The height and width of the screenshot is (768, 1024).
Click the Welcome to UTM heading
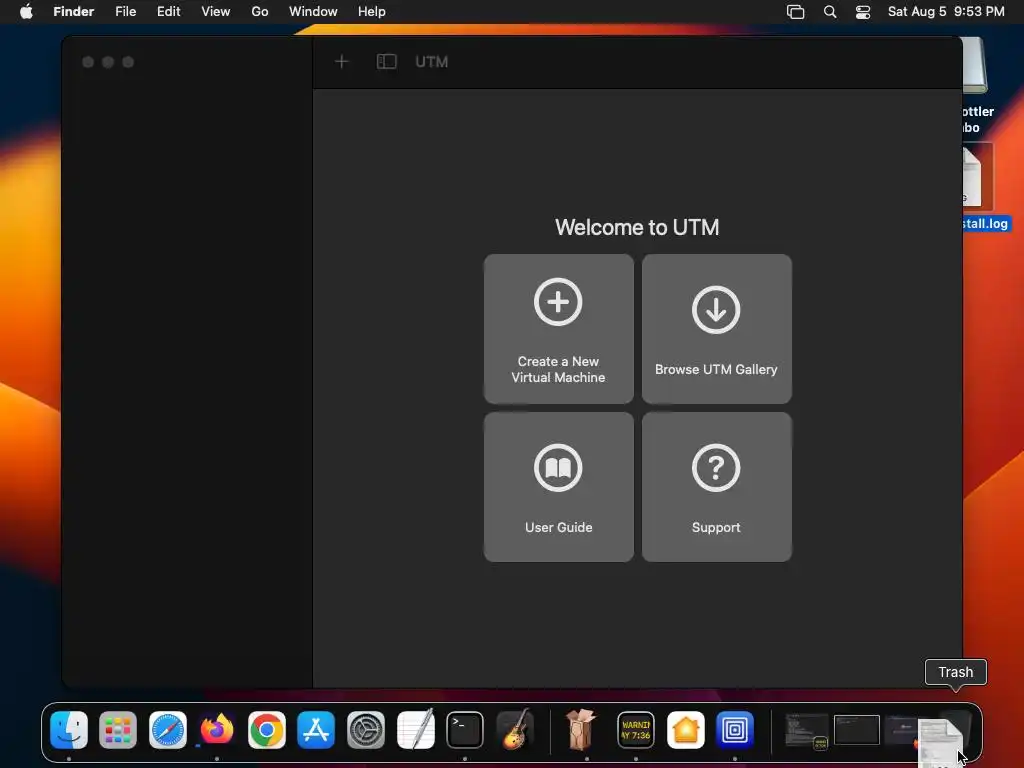pyautogui.click(x=637, y=227)
